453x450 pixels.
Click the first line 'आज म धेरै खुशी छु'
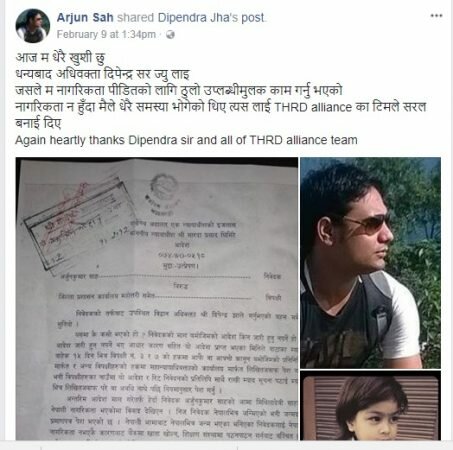point(60,58)
